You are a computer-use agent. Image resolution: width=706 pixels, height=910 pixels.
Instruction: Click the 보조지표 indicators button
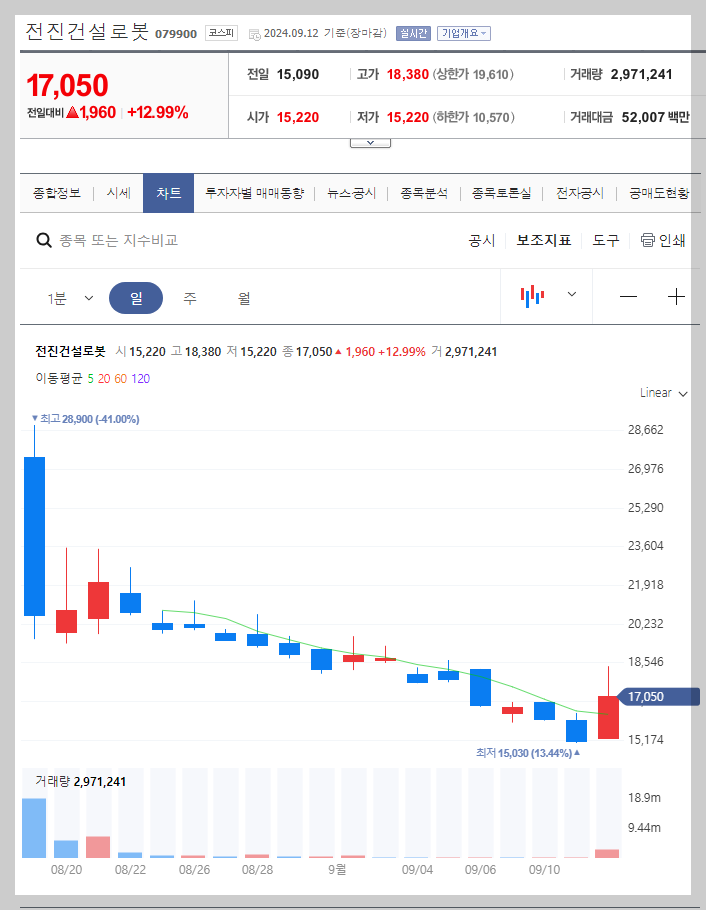point(543,240)
